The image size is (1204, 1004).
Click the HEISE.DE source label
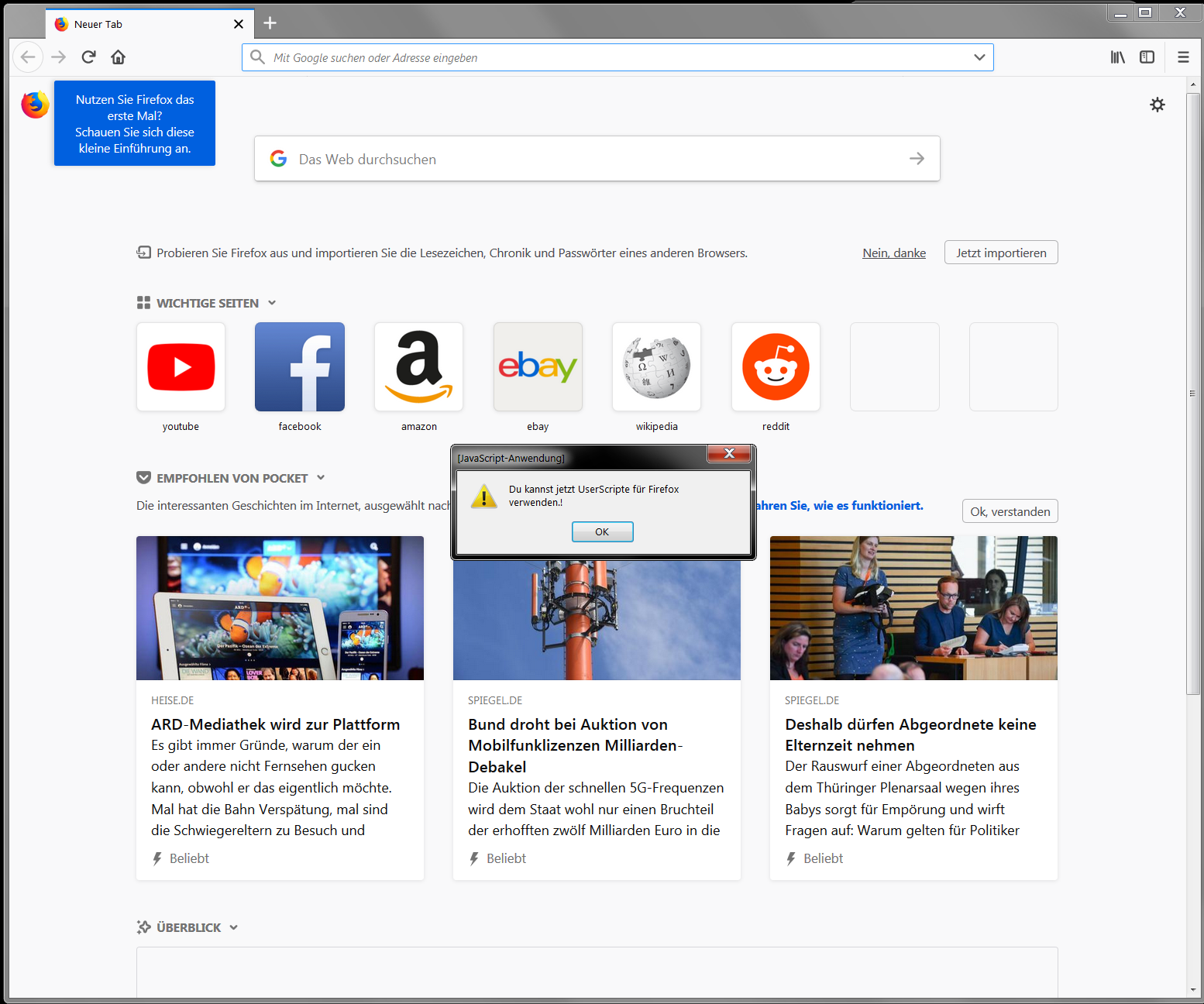(173, 700)
